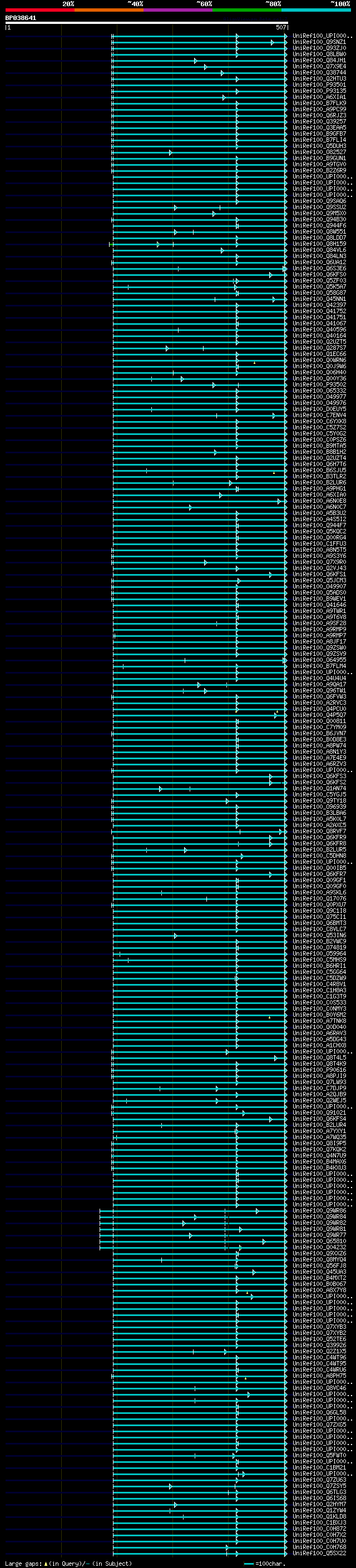Select the UniRef100_Q5FWT0 label
356x1568 pixels.
click(319, 1456)
